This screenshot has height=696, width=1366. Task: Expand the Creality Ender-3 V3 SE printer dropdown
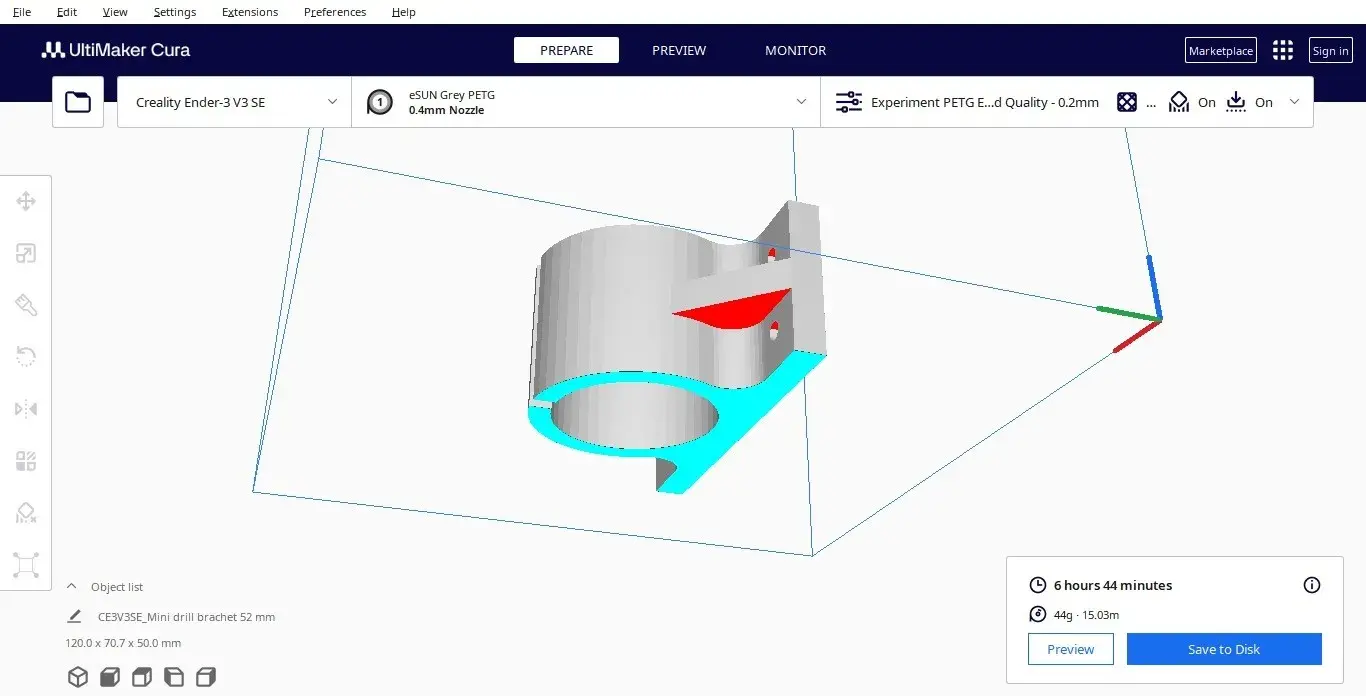click(234, 102)
